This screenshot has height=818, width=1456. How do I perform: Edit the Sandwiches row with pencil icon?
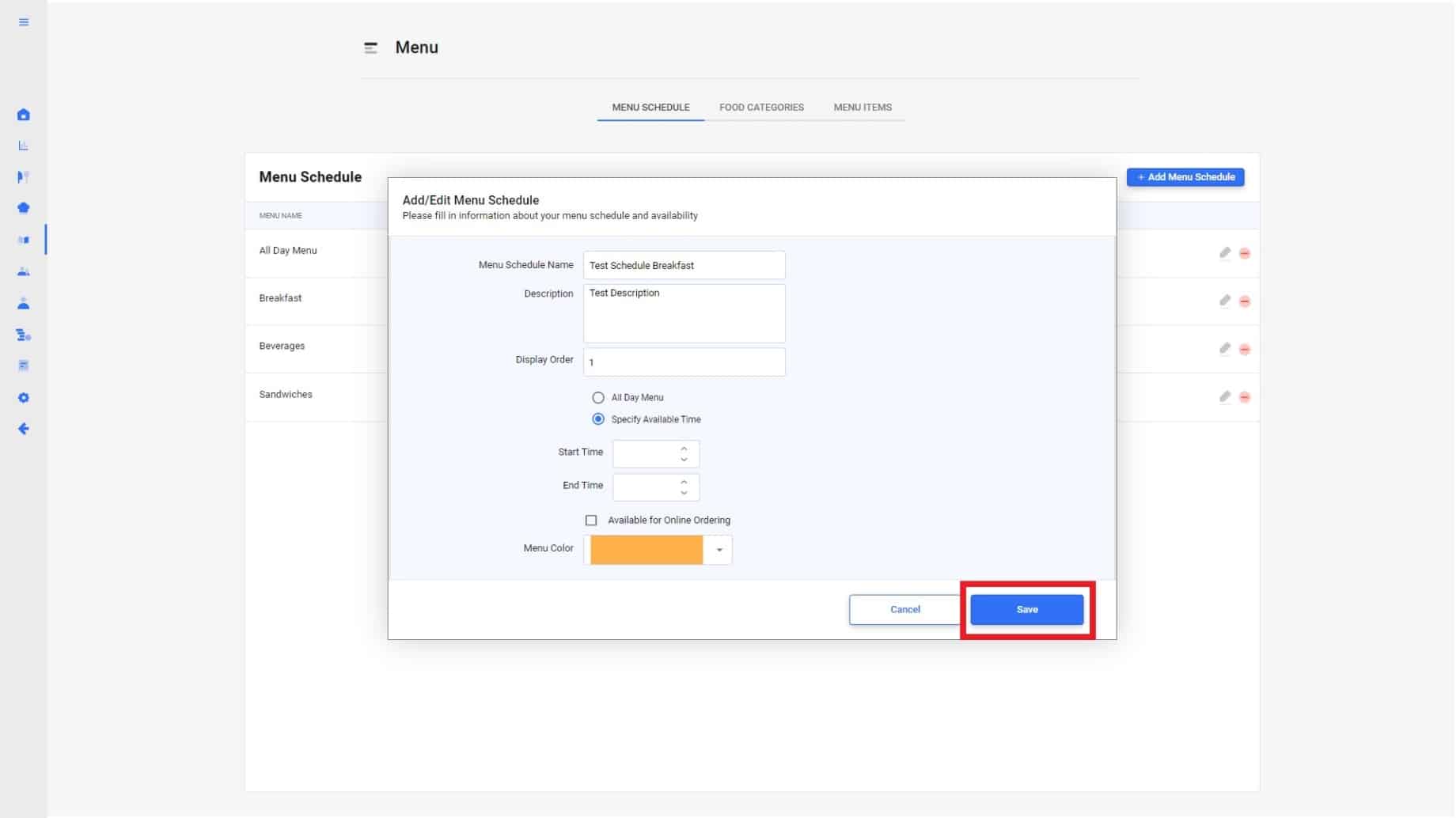click(x=1225, y=397)
